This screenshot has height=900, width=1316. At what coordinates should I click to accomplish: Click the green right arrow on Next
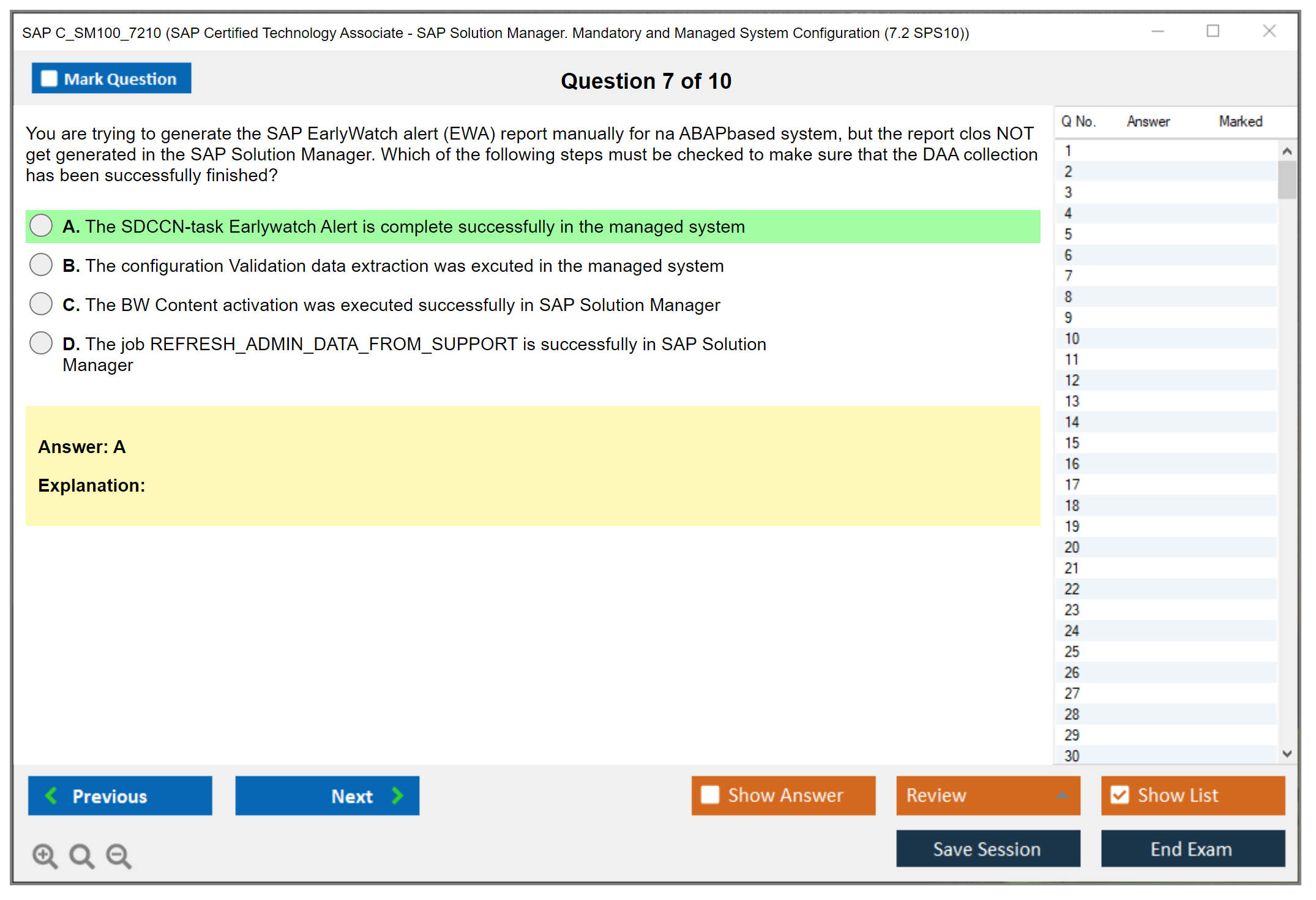[x=397, y=795]
